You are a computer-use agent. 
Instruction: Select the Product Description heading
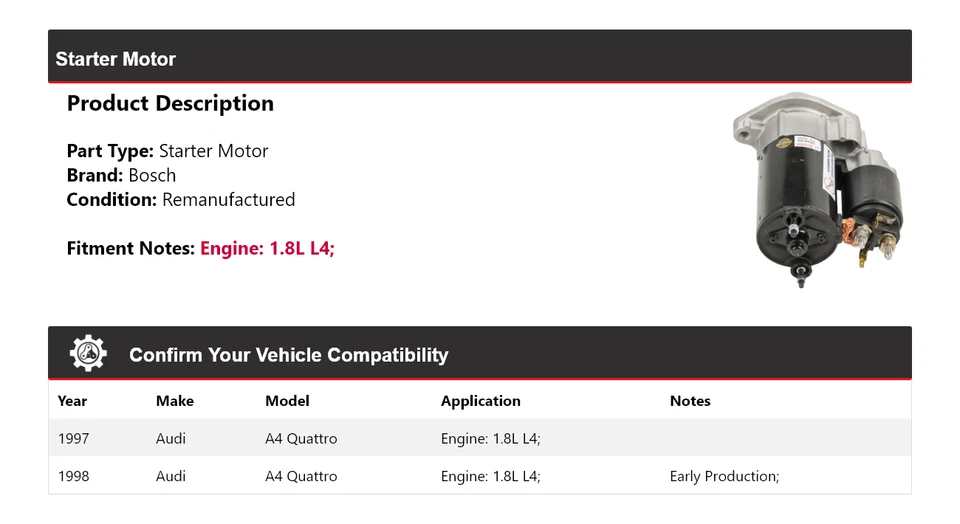tap(170, 104)
